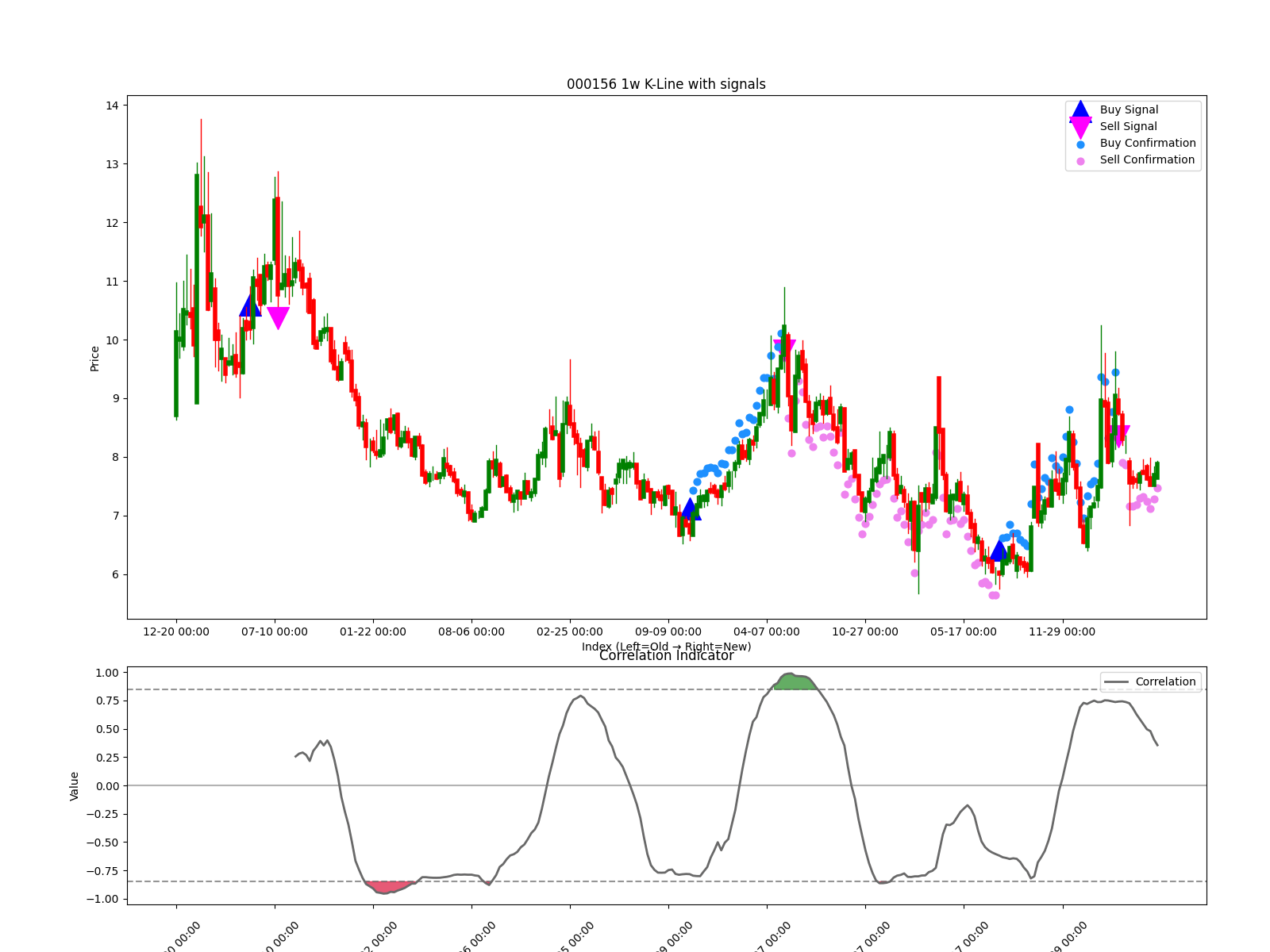Click the '12-20 00:00' date tick label
This screenshot has width=1270, height=952.
176,632
